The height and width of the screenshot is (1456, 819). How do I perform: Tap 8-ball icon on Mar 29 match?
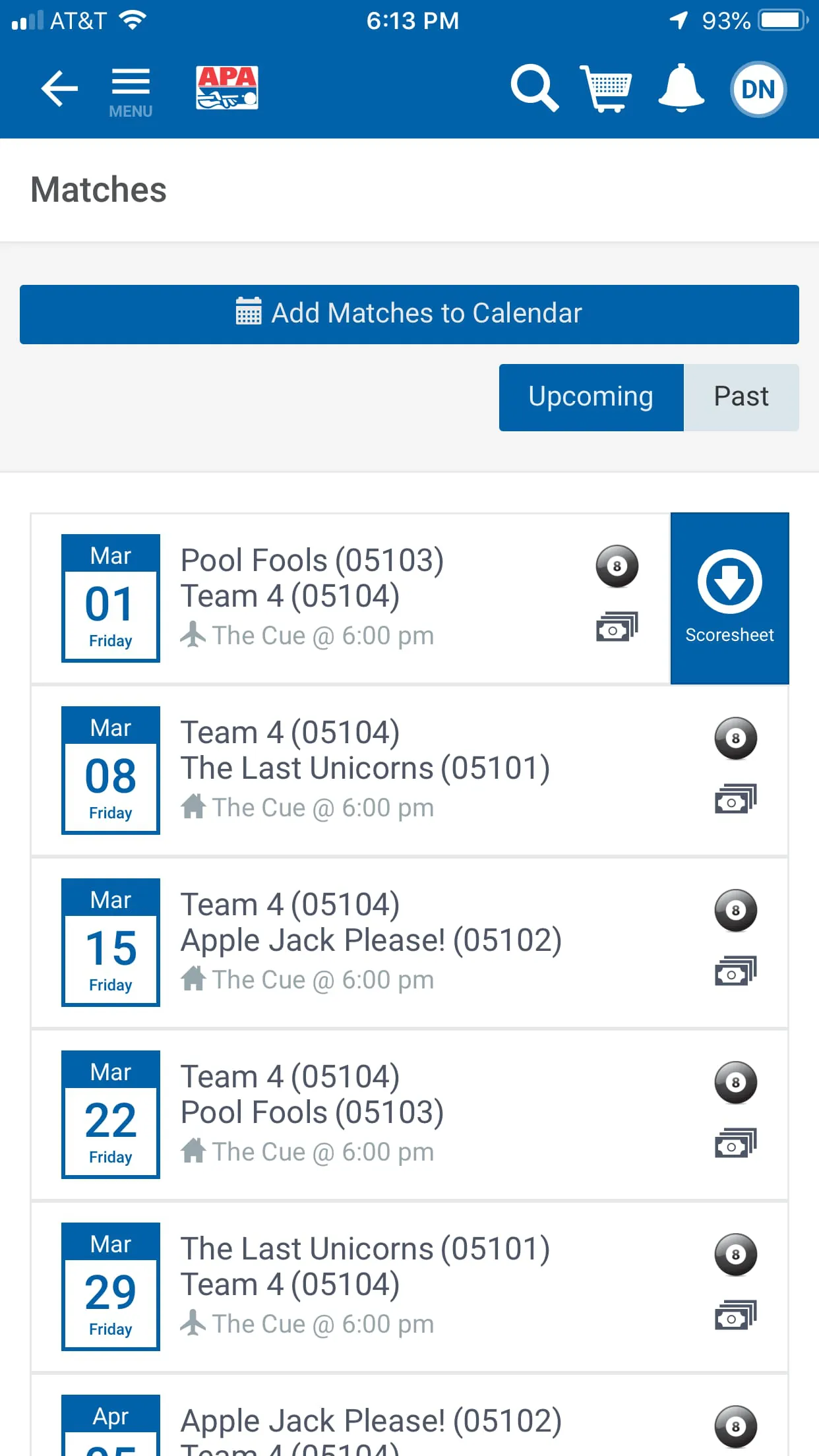735,1254
